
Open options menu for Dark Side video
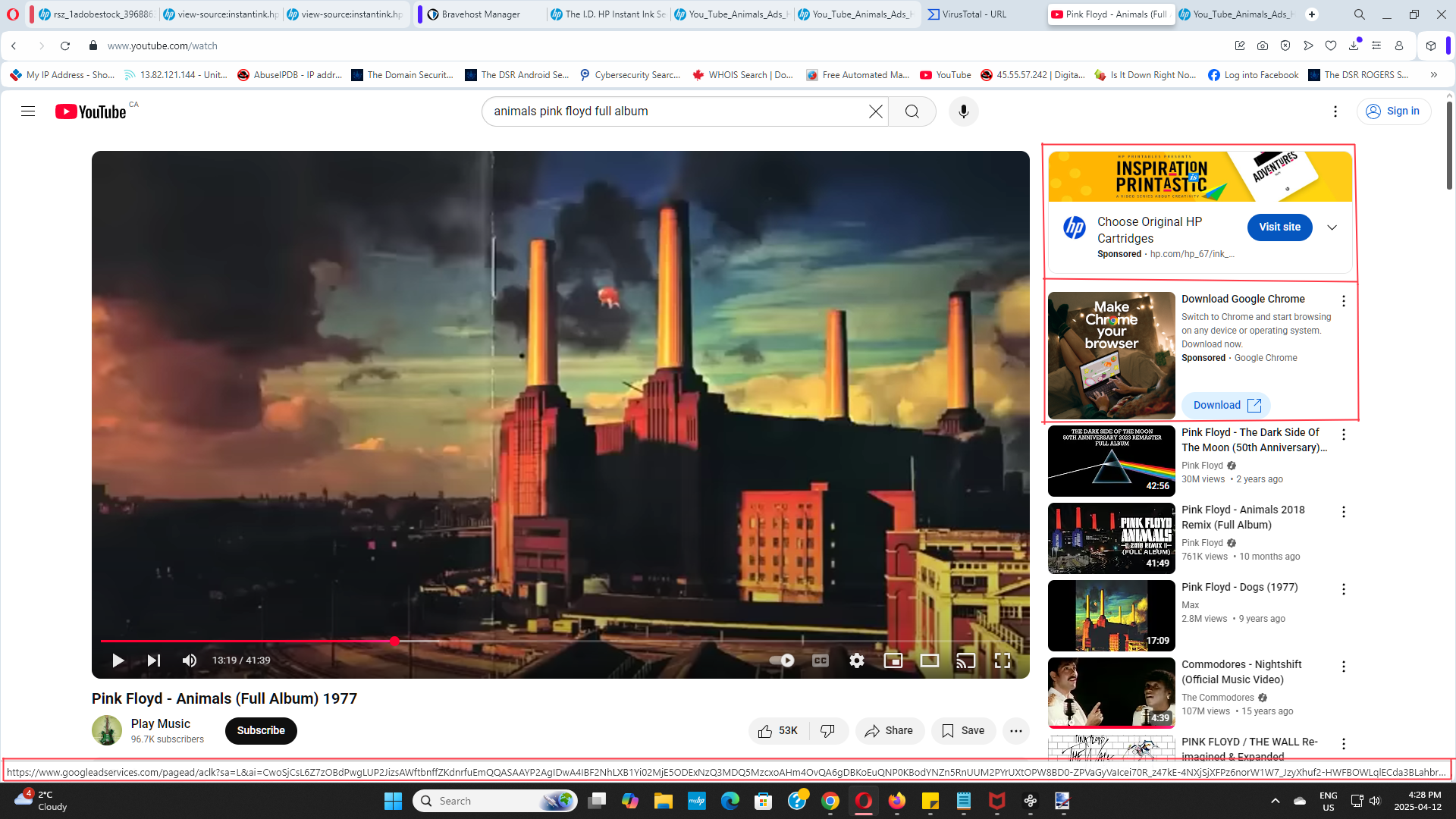click(1344, 435)
